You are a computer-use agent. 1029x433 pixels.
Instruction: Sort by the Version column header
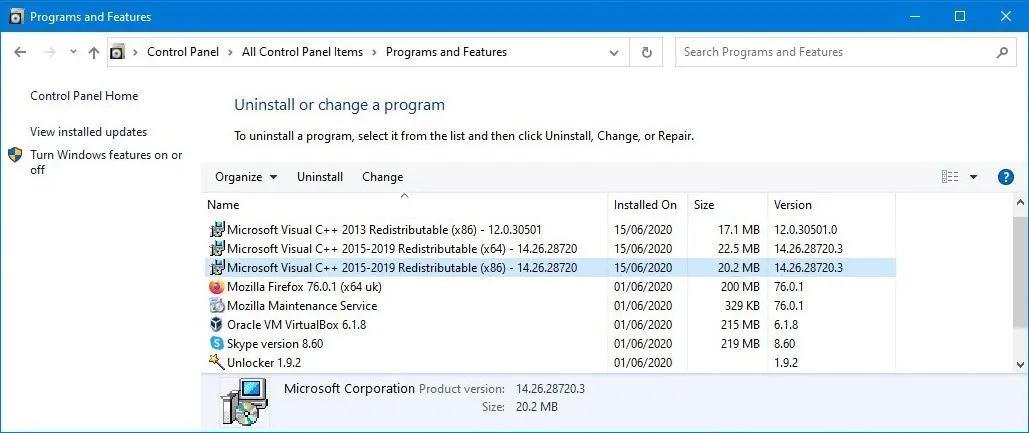831,205
